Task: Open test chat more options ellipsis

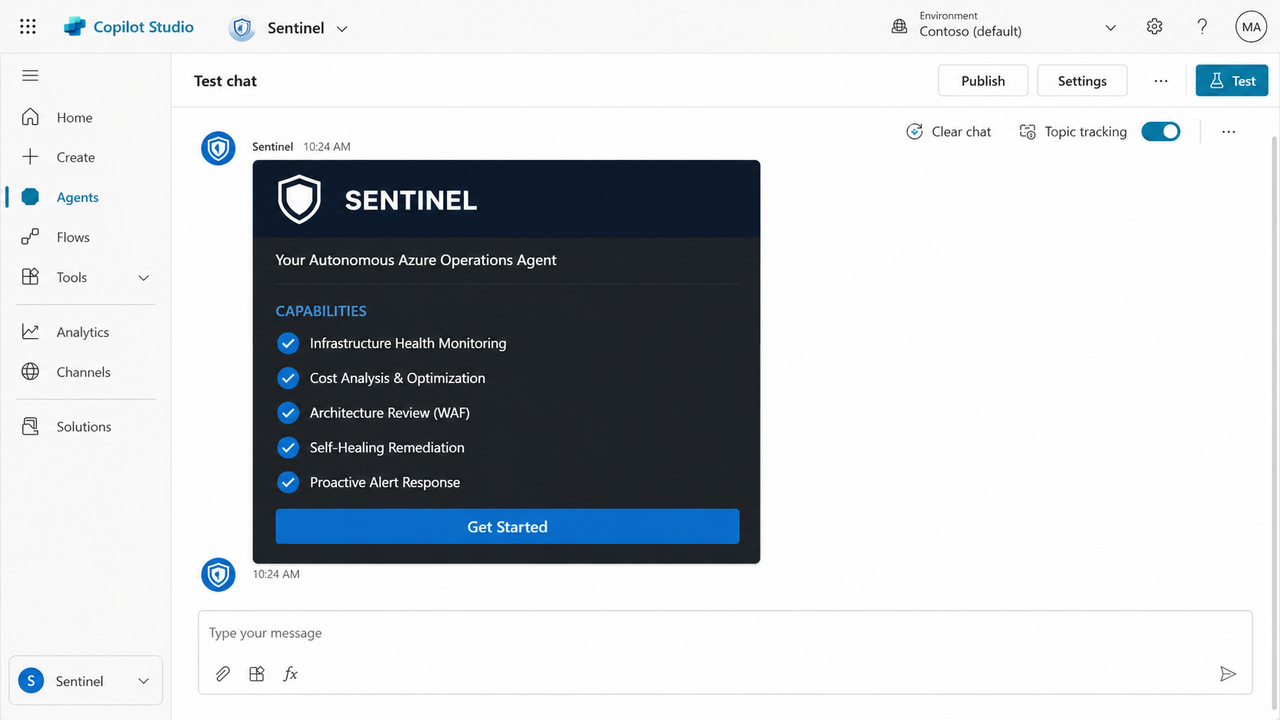Action: [1229, 132]
